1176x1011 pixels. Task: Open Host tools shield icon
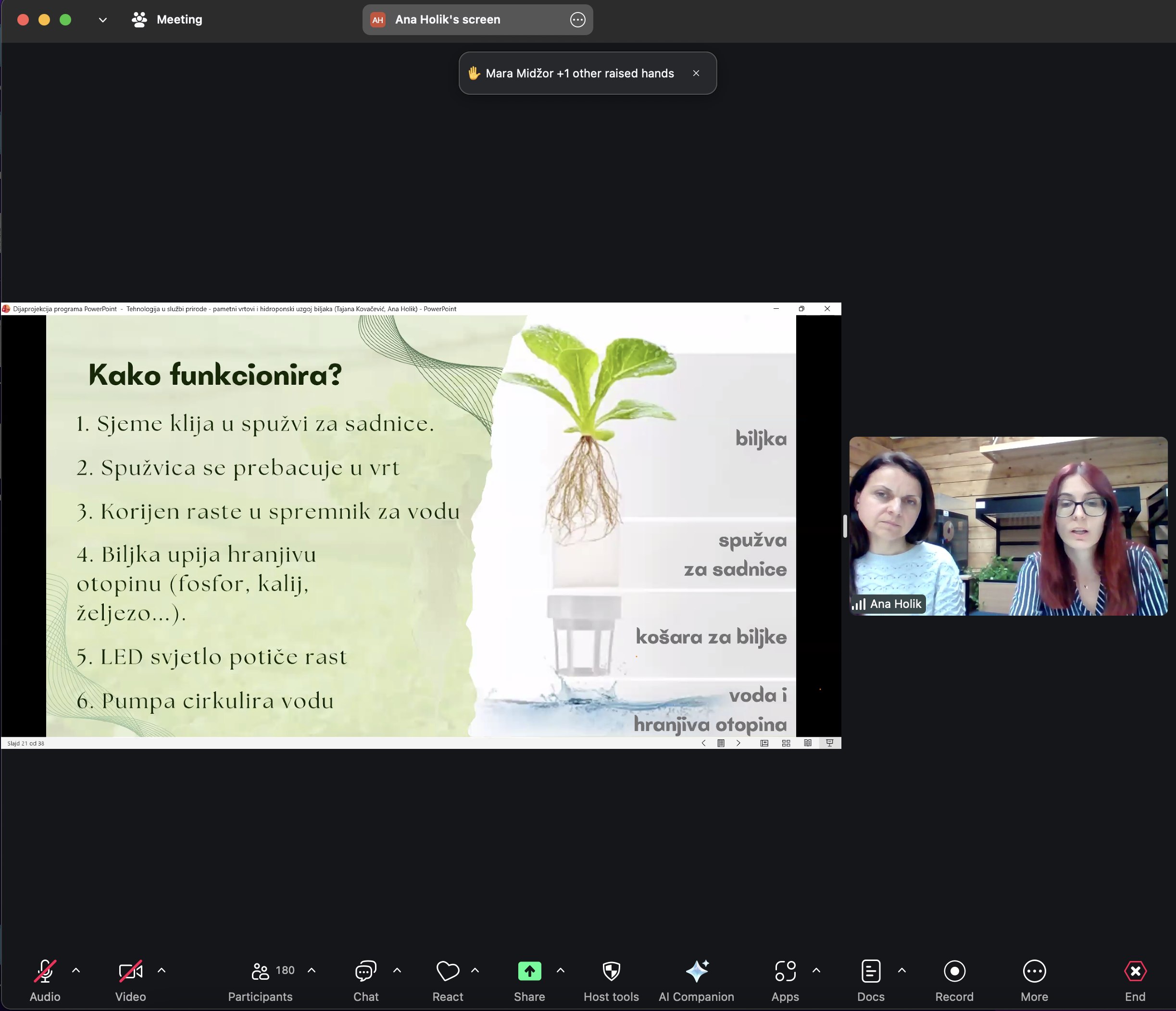coord(611,980)
